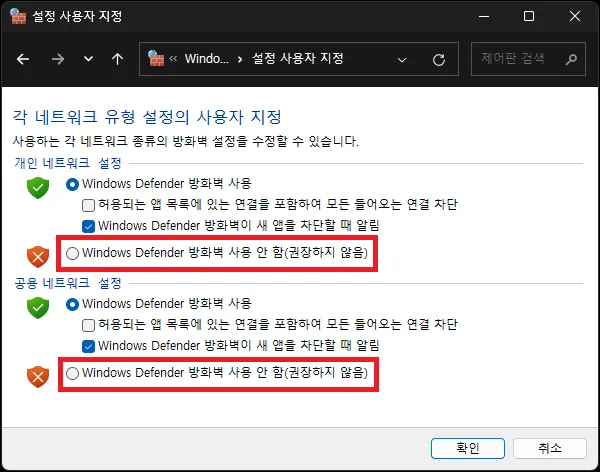Screen dimensions: 600x472
Task: Select the 설정 사용자 지정 breadcrumb segment
Action: [x=297, y=59]
